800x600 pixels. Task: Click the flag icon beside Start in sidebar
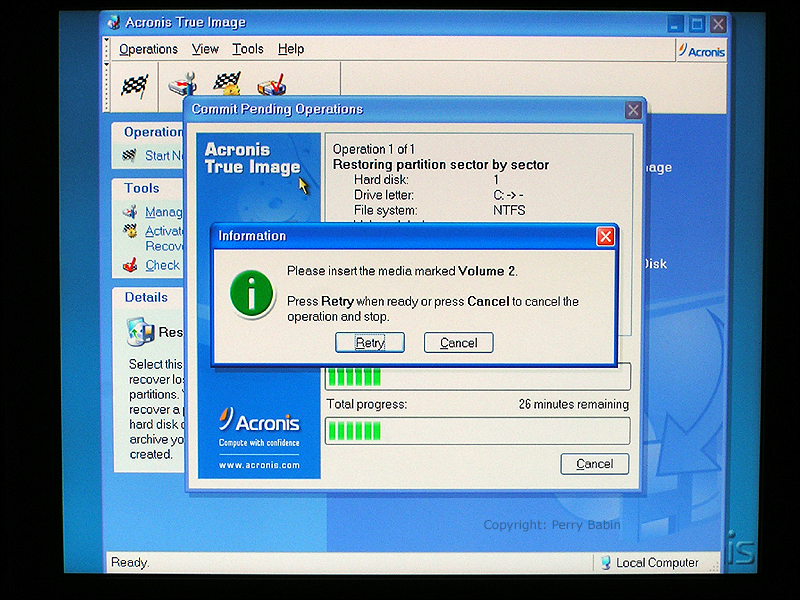[130, 155]
